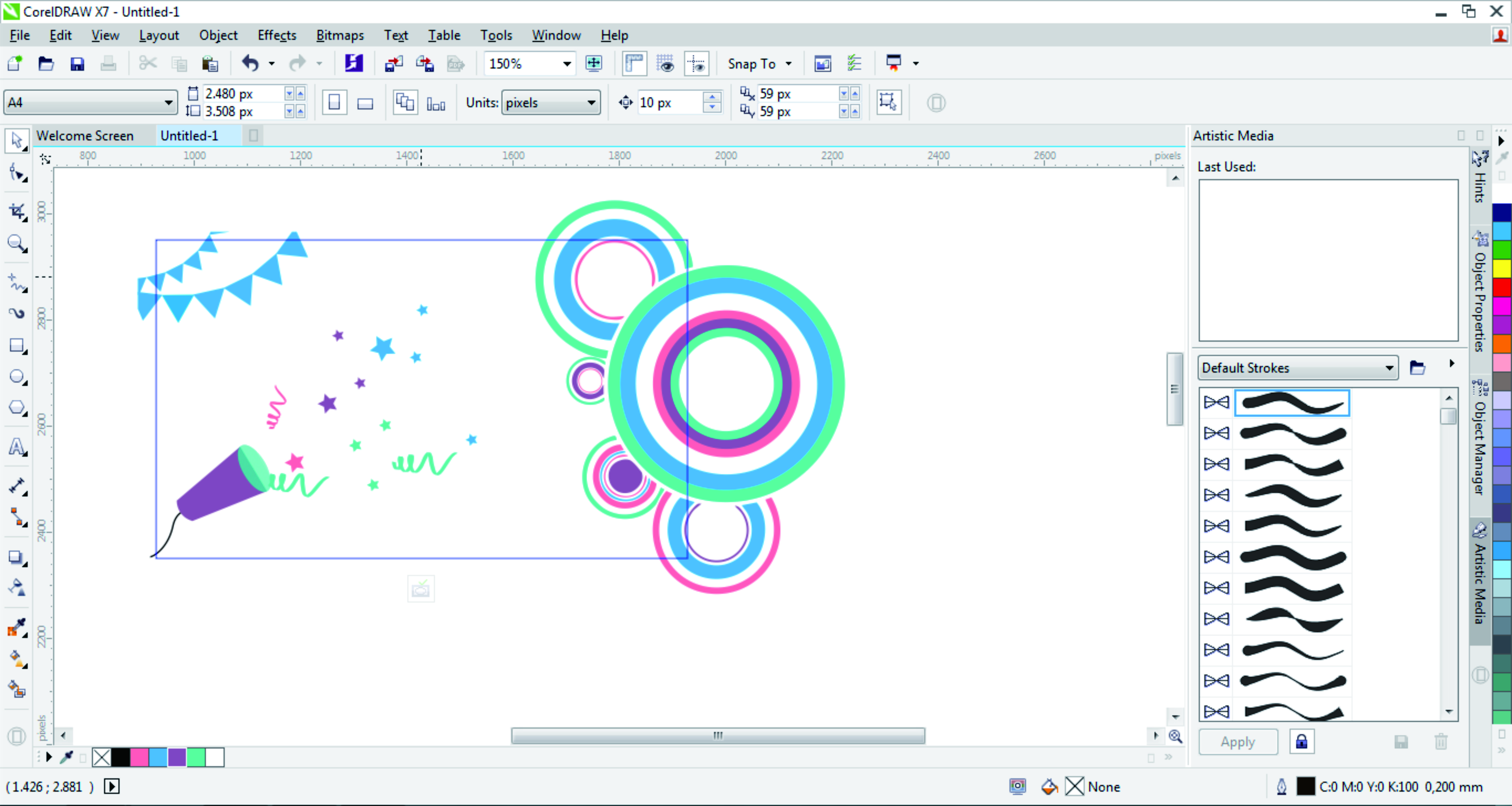Select the Zoom tool in toolbox
Image resolution: width=1512 pixels, height=806 pixels.
18,243
